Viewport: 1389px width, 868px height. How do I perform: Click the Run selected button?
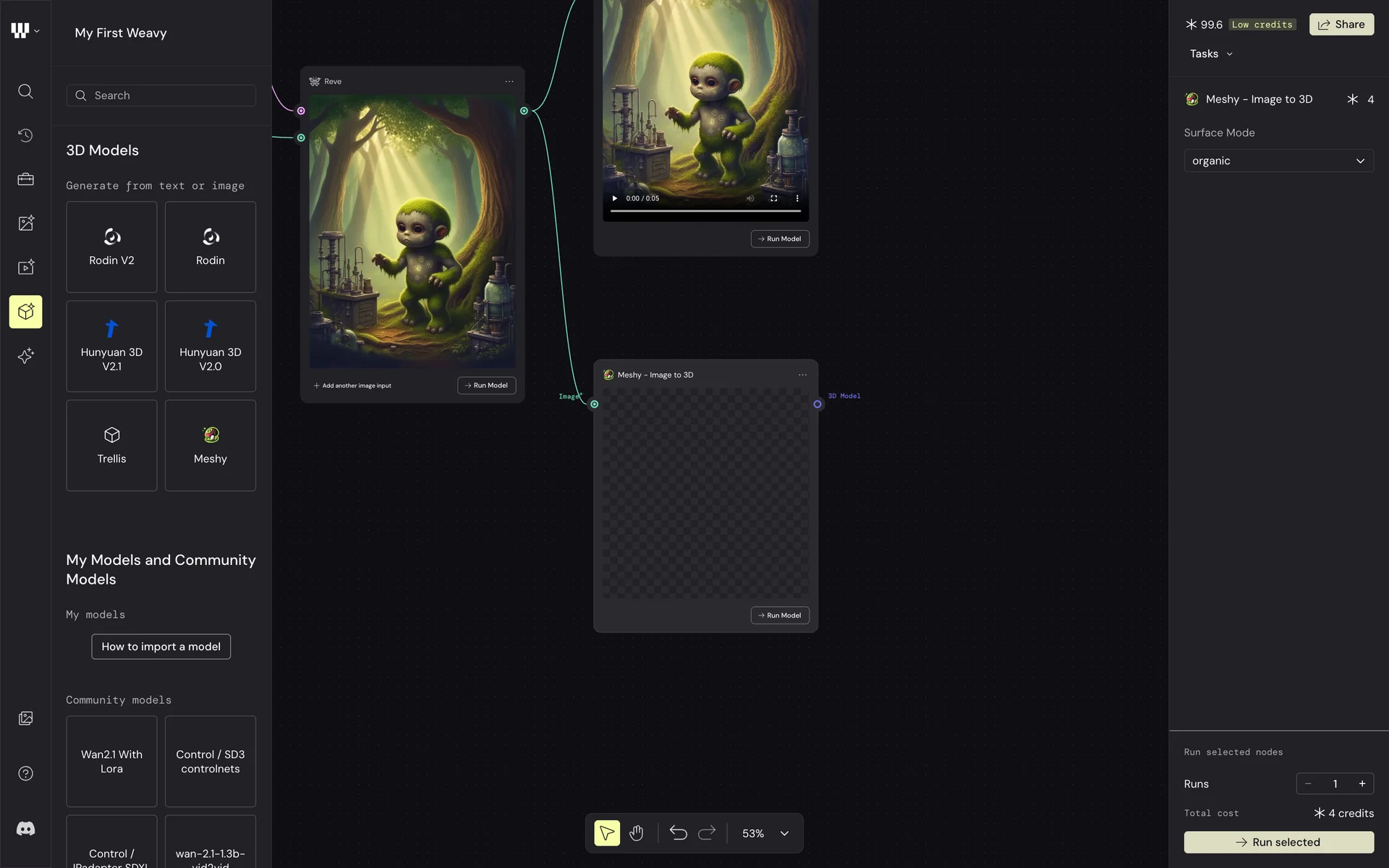[x=1278, y=842]
